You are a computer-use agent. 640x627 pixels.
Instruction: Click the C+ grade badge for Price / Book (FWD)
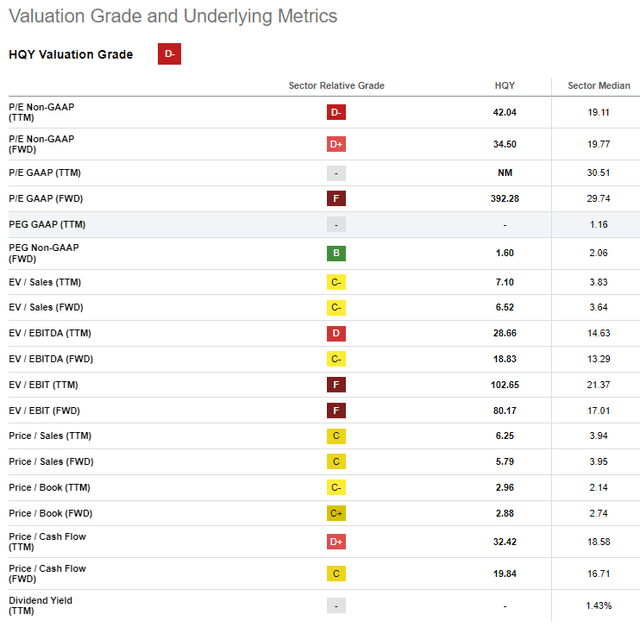tap(336, 513)
